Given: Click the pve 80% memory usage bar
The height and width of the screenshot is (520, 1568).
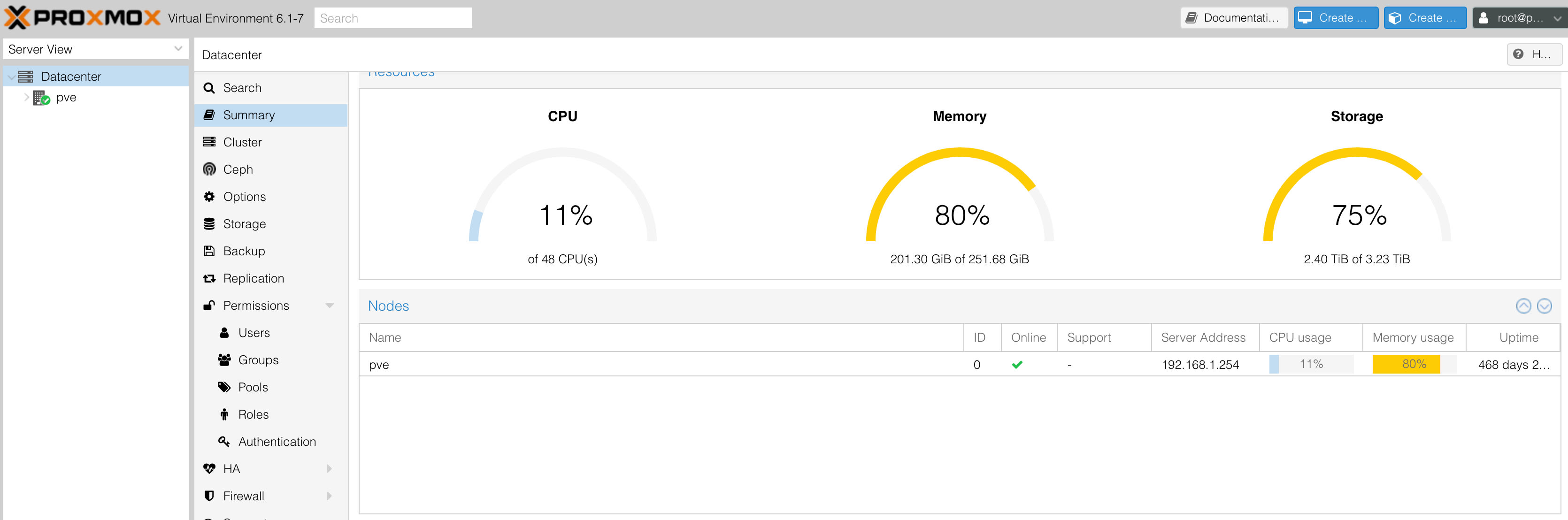Looking at the screenshot, I should [1414, 364].
